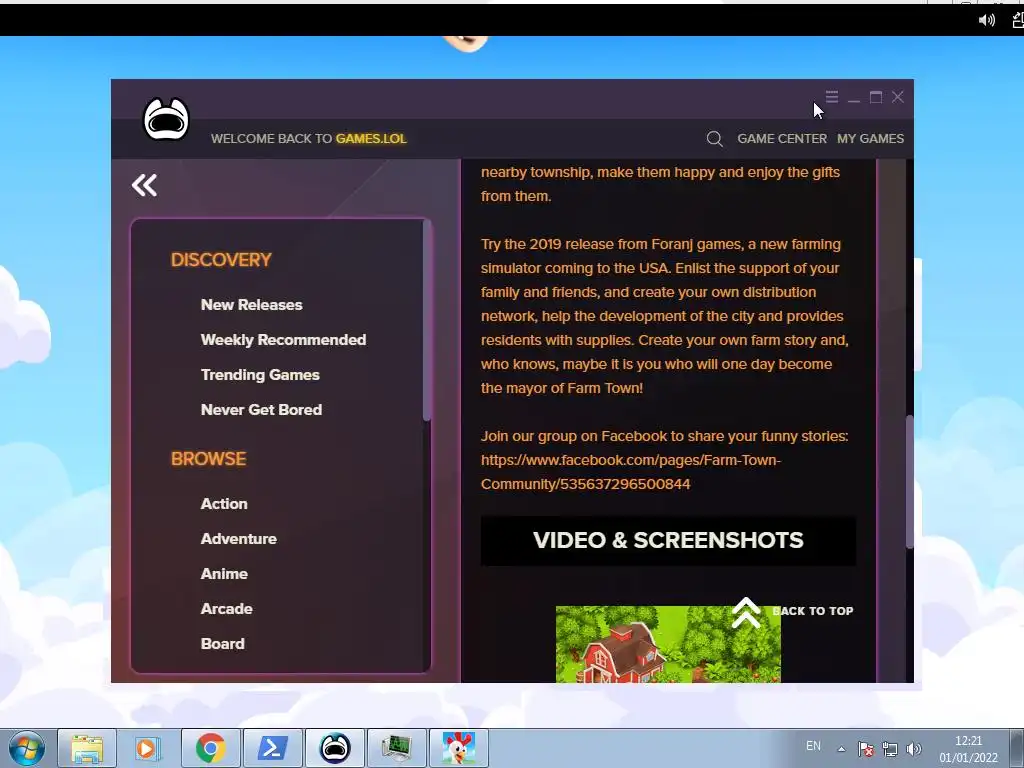The width and height of the screenshot is (1024, 768).
Task: Launch Chrome from the taskbar
Action: (x=210, y=748)
